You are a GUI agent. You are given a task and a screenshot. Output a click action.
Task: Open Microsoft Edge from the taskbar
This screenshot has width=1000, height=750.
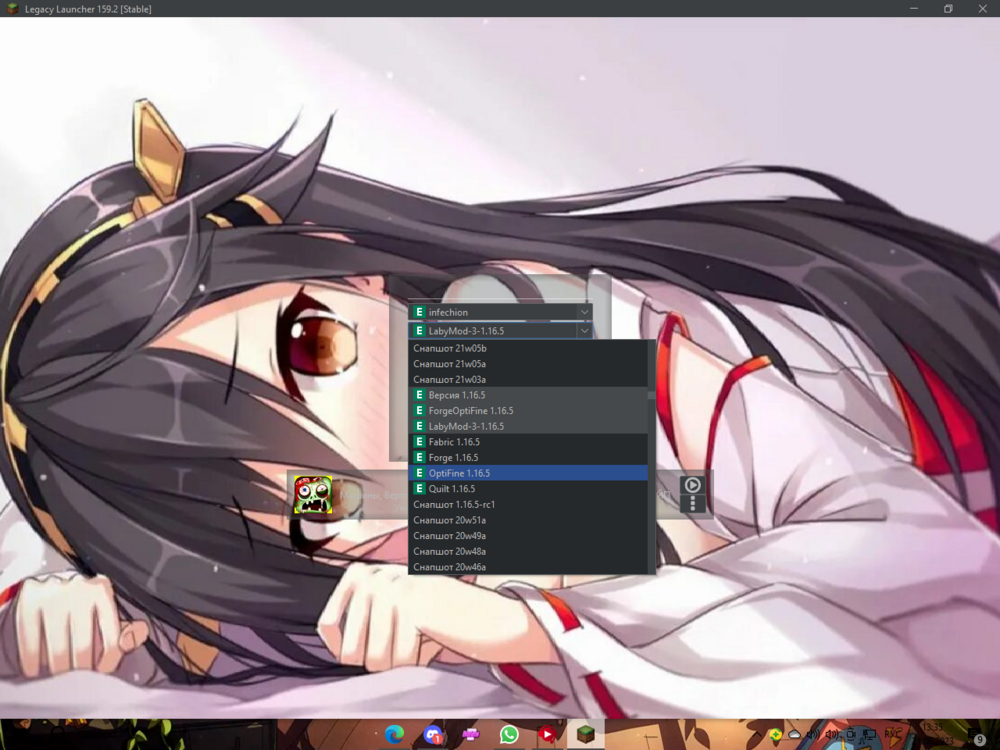pos(395,734)
